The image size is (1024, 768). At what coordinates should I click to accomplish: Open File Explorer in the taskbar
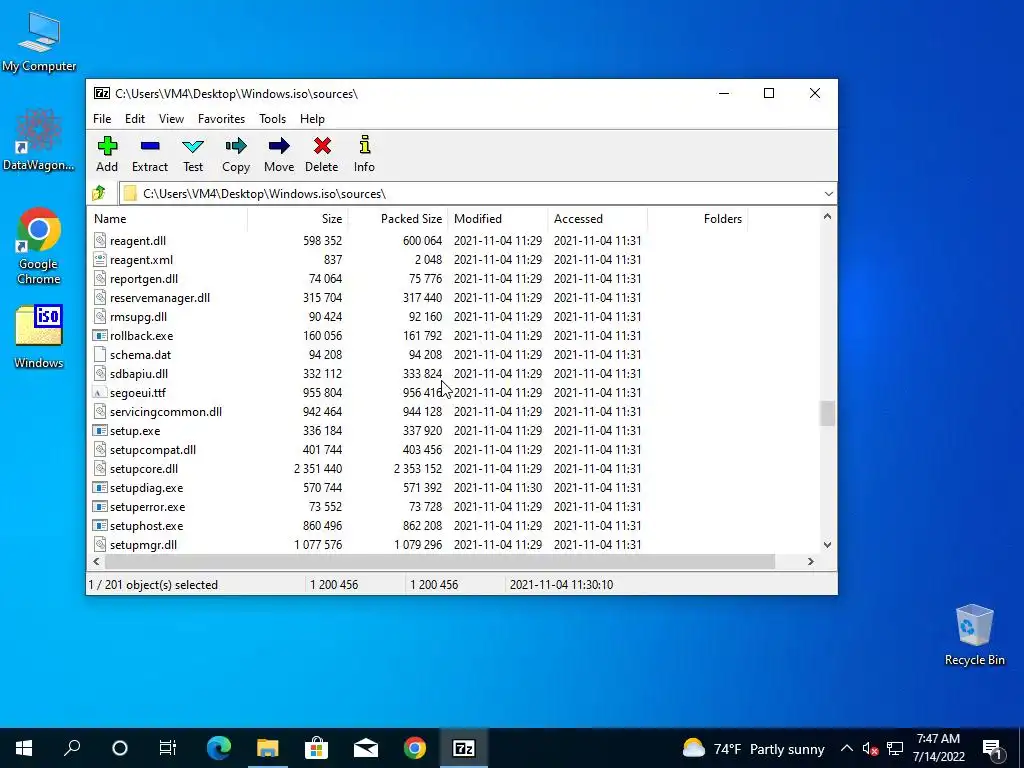tap(268, 748)
